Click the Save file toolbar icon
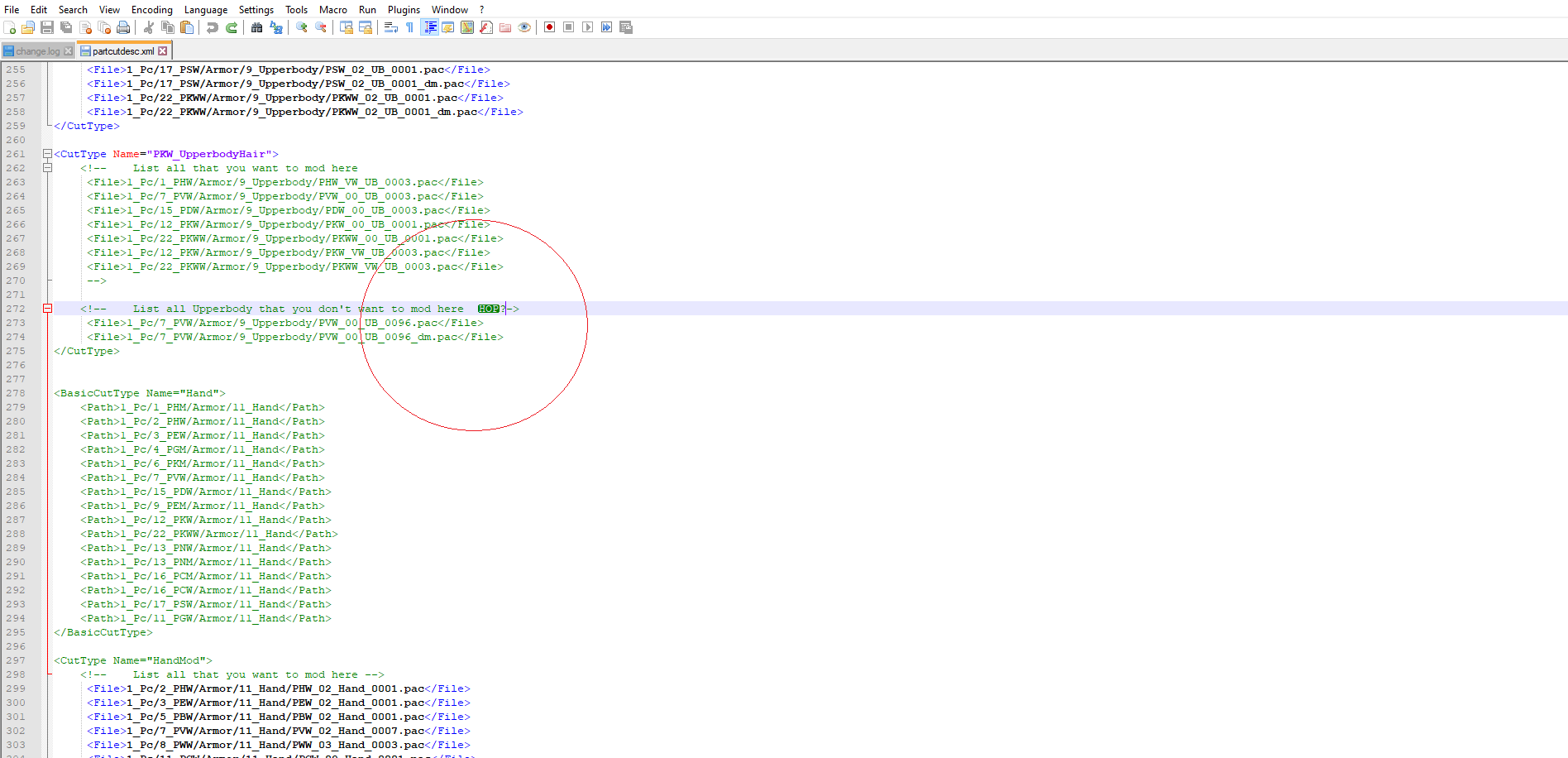The image size is (1568, 758). click(47, 27)
